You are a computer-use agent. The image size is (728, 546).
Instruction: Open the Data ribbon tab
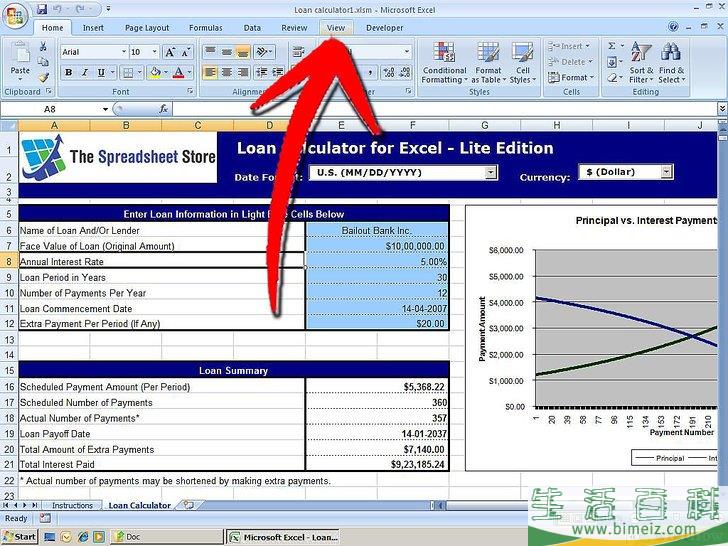click(x=252, y=28)
